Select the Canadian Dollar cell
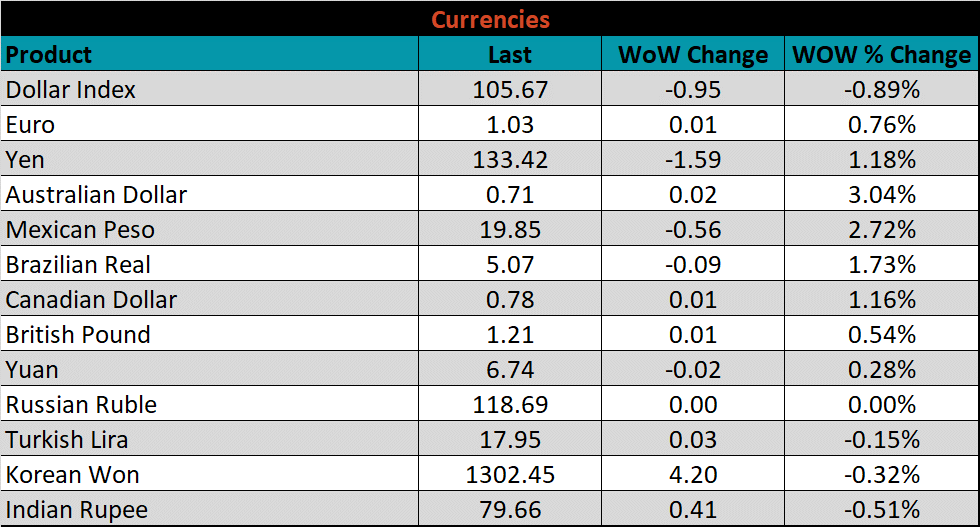The width and height of the screenshot is (980, 527). [91, 300]
